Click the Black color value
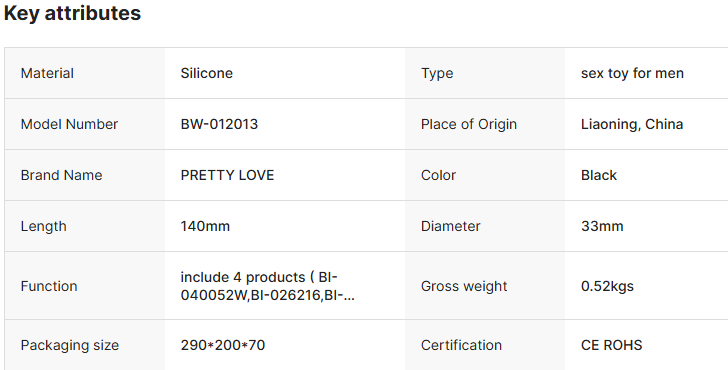728x370 pixels. click(x=599, y=175)
